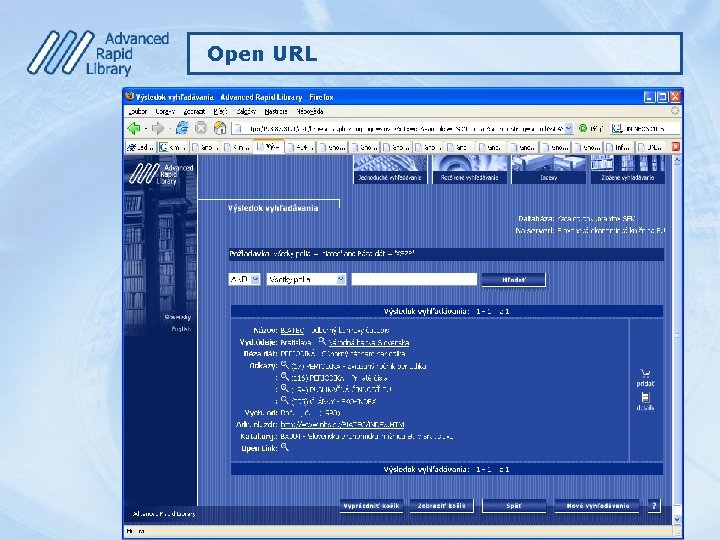Image resolution: width=720 pixels, height=540 pixels.
Task: Click the search engine icon in search box
Action: [617, 128]
